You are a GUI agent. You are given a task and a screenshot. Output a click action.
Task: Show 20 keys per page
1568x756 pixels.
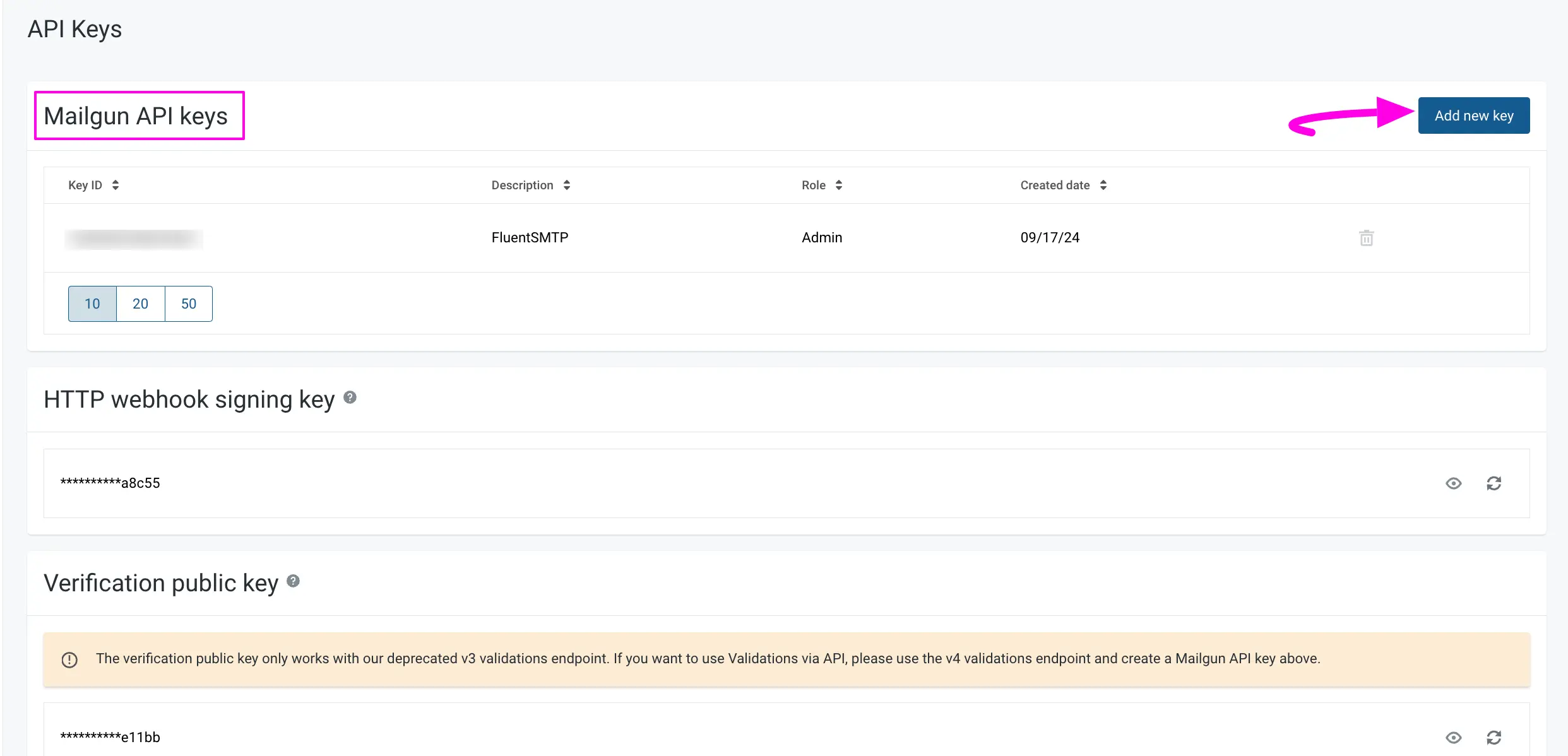[x=141, y=304]
